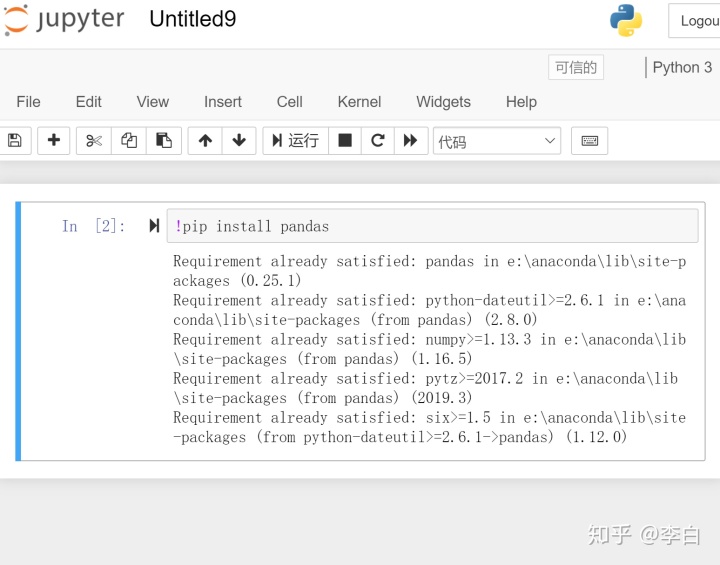This screenshot has width=720, height=565.
Task: Restart and run all fast-forward icon
Action: coord(411,141)
